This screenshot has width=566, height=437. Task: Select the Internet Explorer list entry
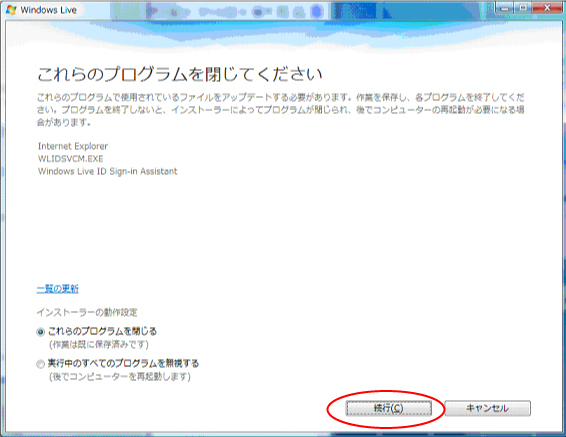[73, 146]
